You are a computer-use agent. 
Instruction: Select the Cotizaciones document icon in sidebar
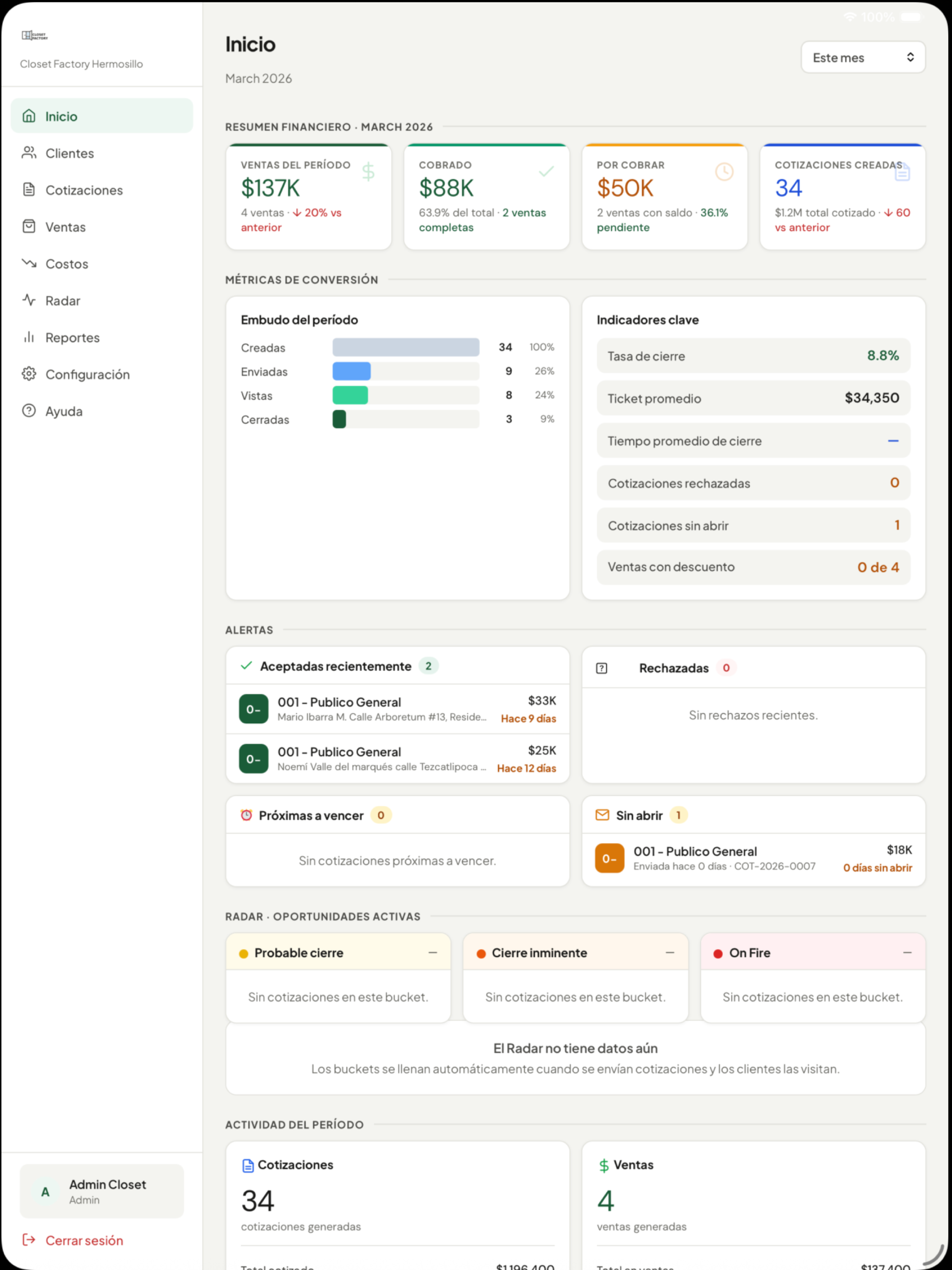pos(29,190)
